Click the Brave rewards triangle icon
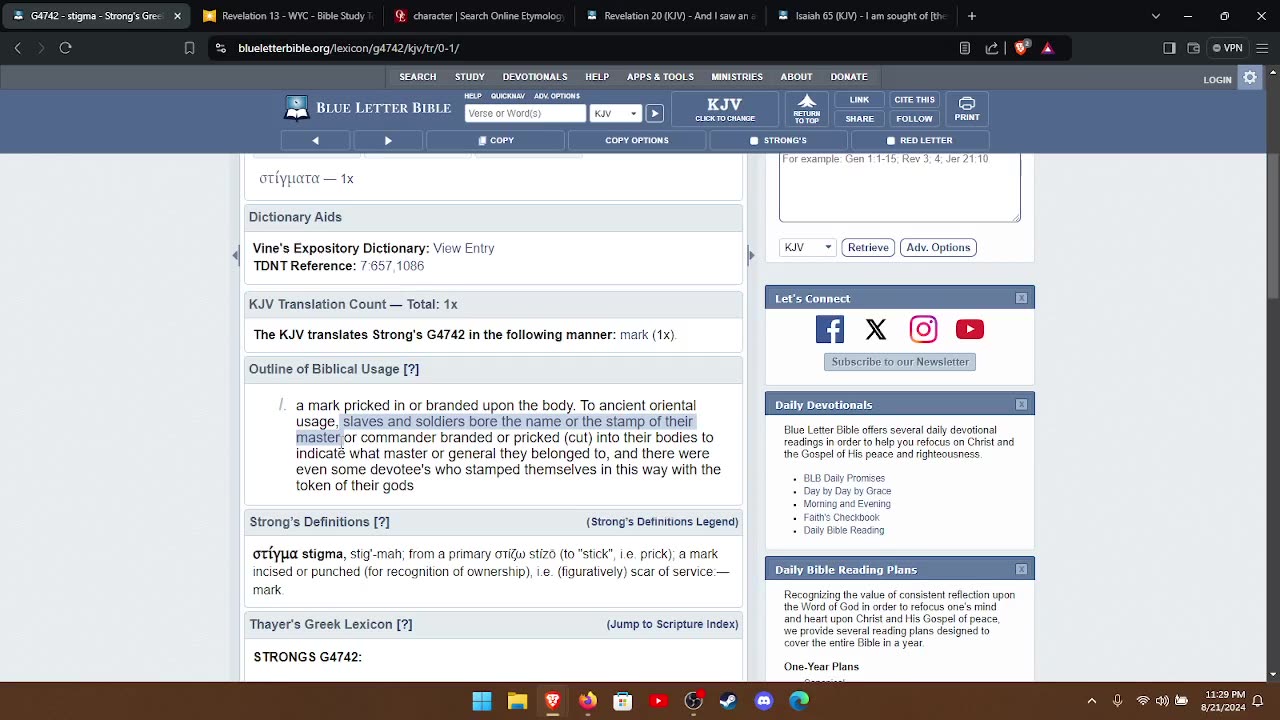This screenshot has width=1280, height=720. pyautogui.click(x=1047, y=48)
